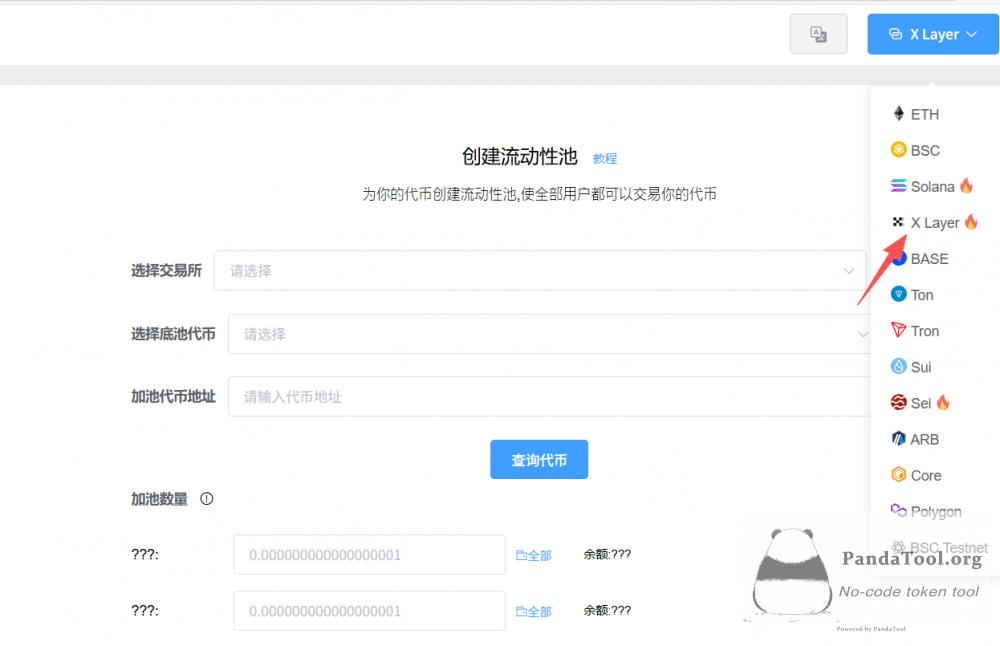Open the 选择交易所 exchange dropdown
Image resolution: width=1000 pixels, height=646 pixels.
(540, 270)
